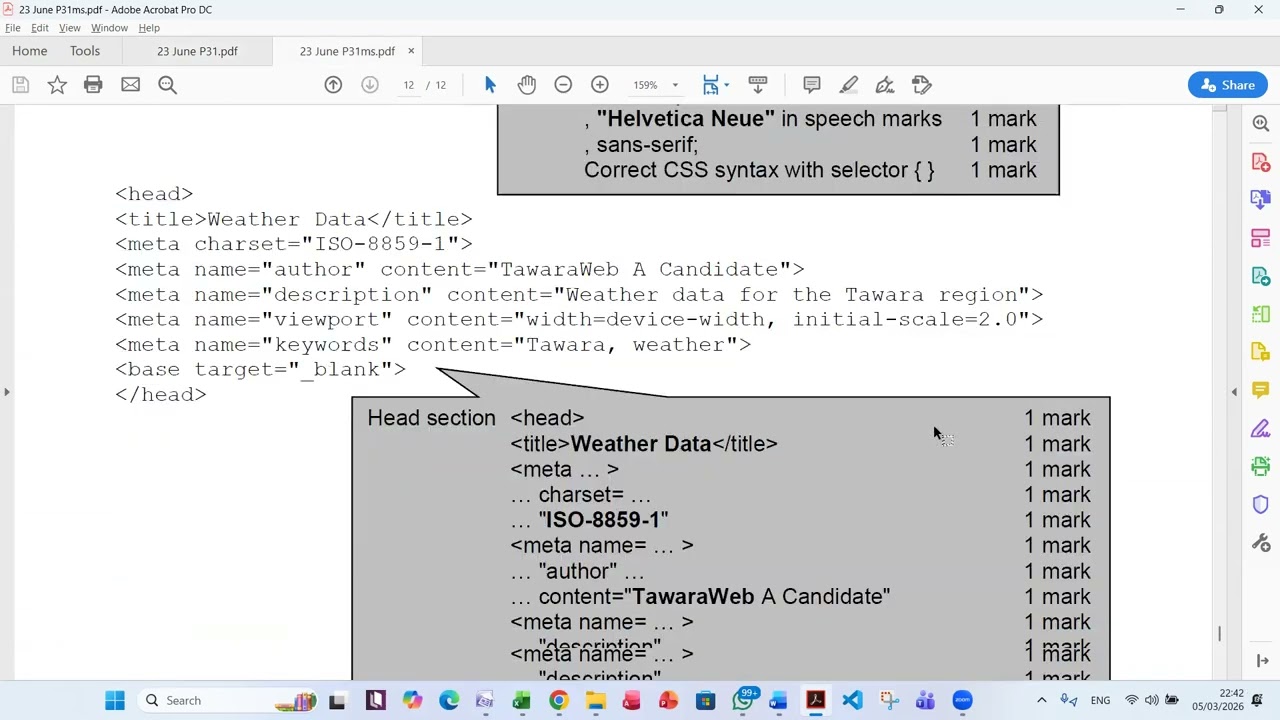Click the <base target="_blank"> code line
The width and height of the screenshot is (1280, 720).
[260, 370]
